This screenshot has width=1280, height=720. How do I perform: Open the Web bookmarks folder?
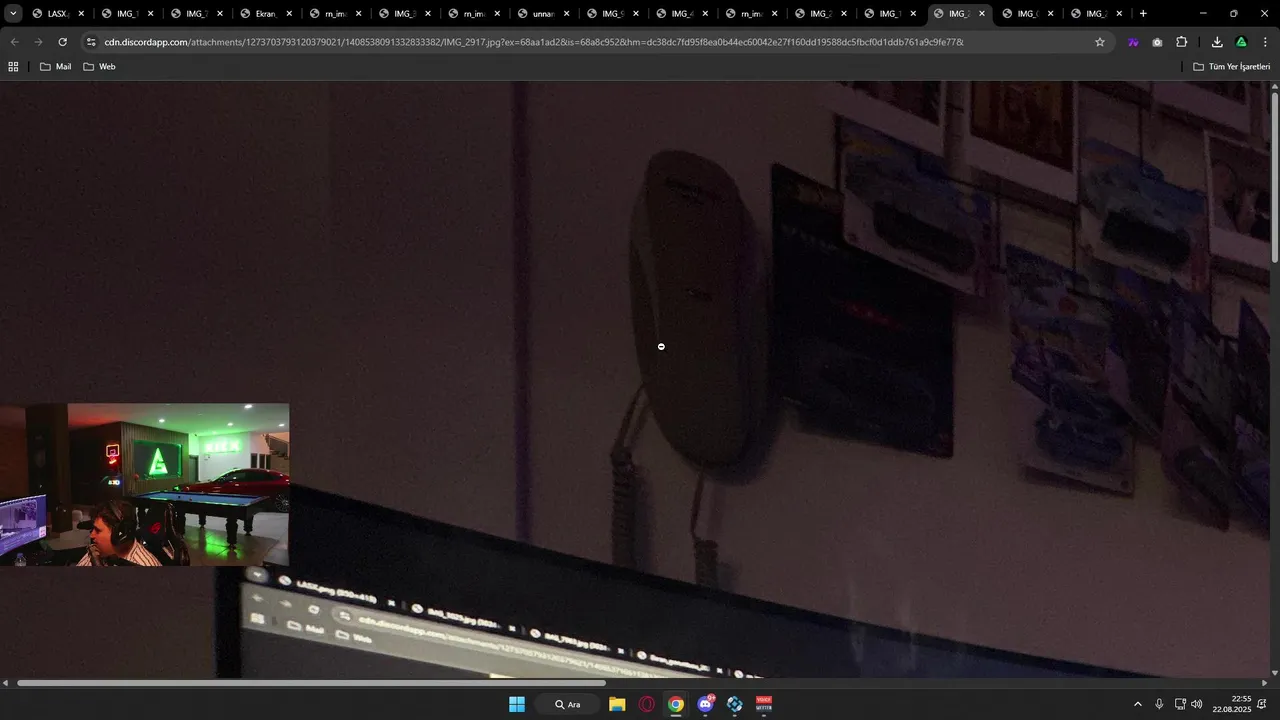[x=99, y=66]
